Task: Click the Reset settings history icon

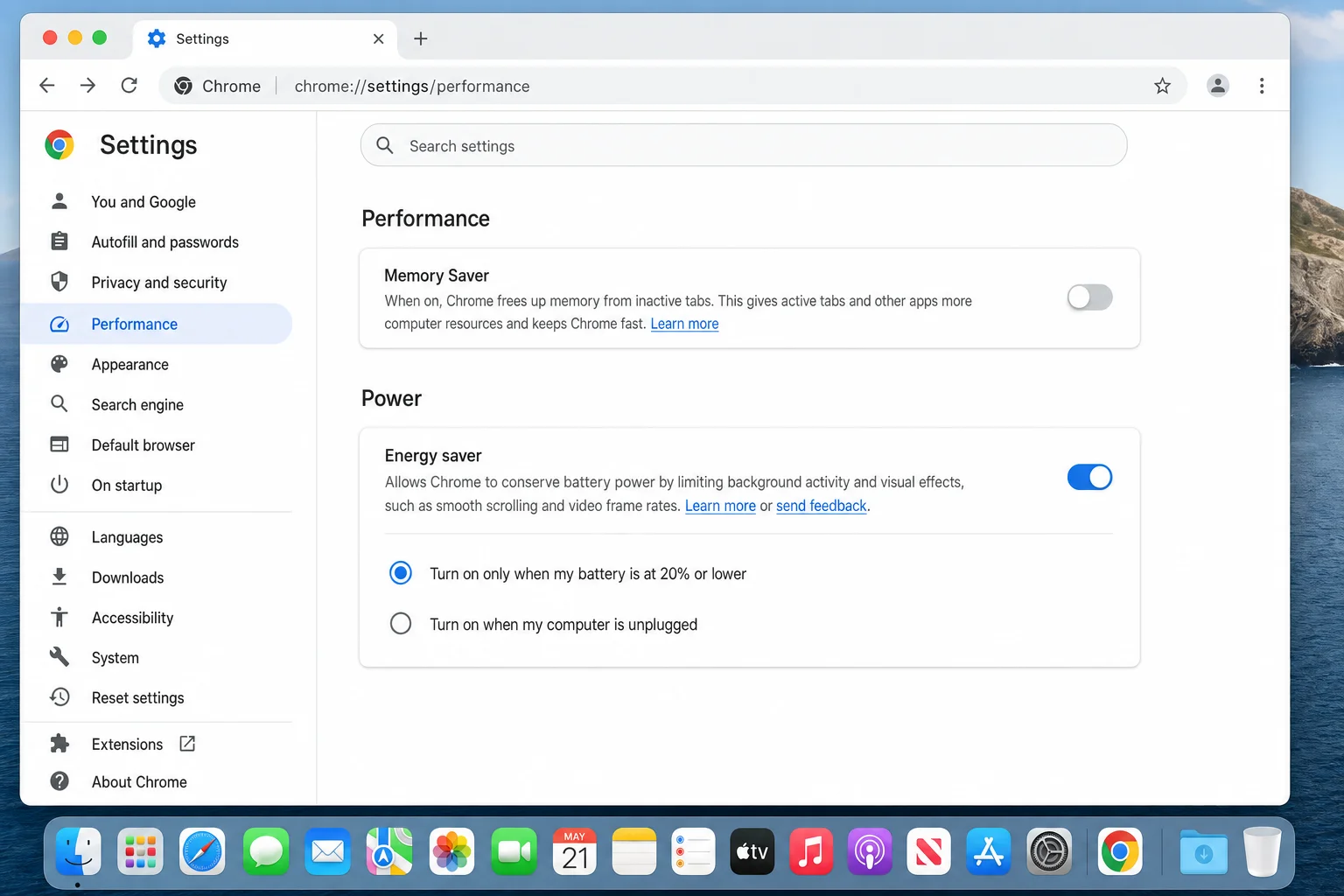Action: click(x=59, y=697)
